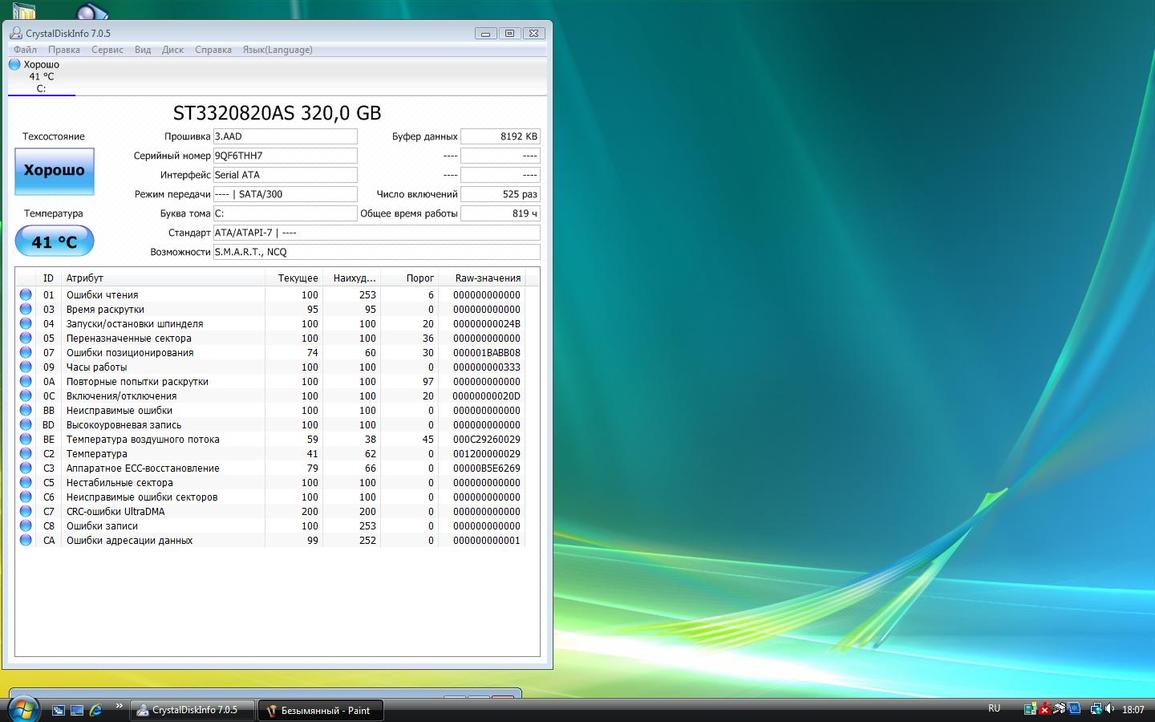Screen dimensions: 1155x722
Task: Open the Вид menu
Action: click(143, 50)
